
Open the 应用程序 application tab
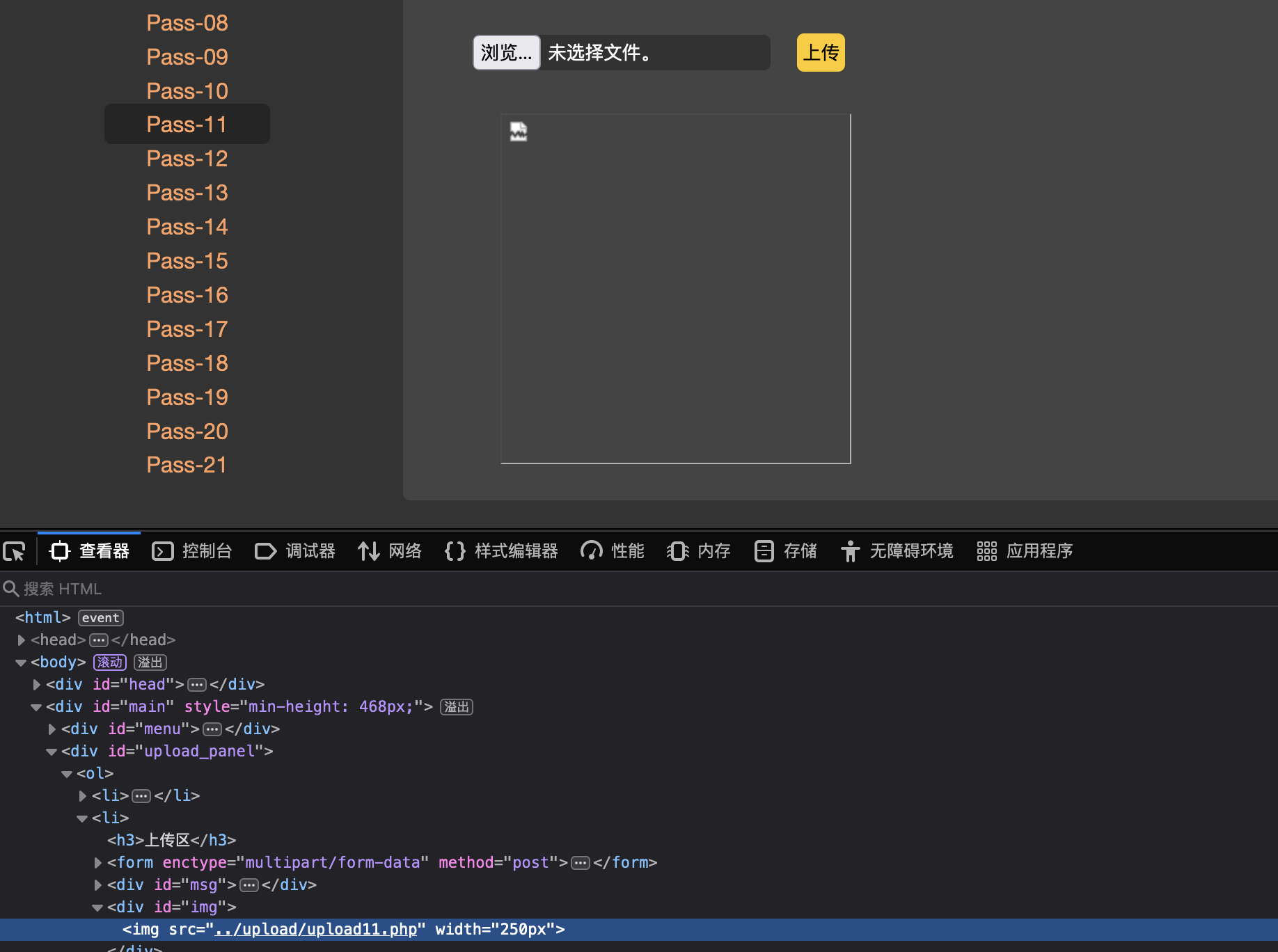1025,551
